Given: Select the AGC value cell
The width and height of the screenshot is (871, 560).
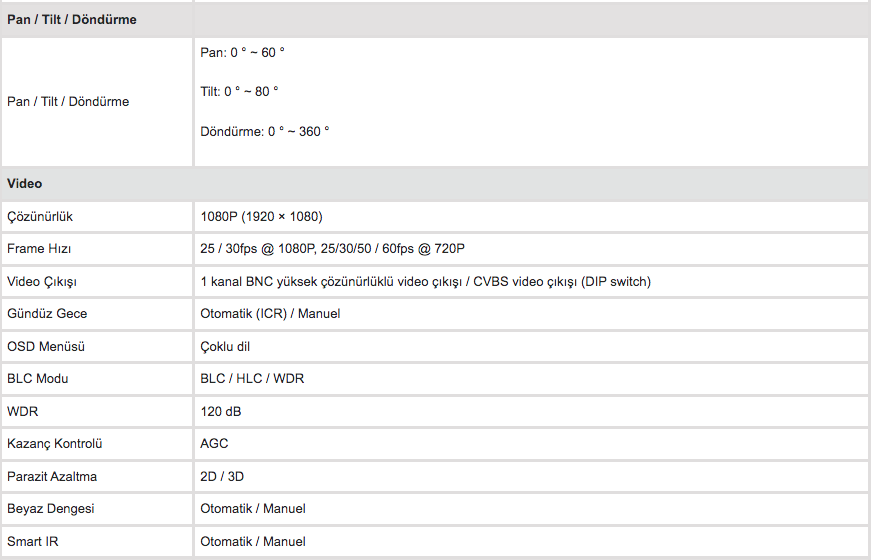Looking at the screenshot, I should 532,444.
